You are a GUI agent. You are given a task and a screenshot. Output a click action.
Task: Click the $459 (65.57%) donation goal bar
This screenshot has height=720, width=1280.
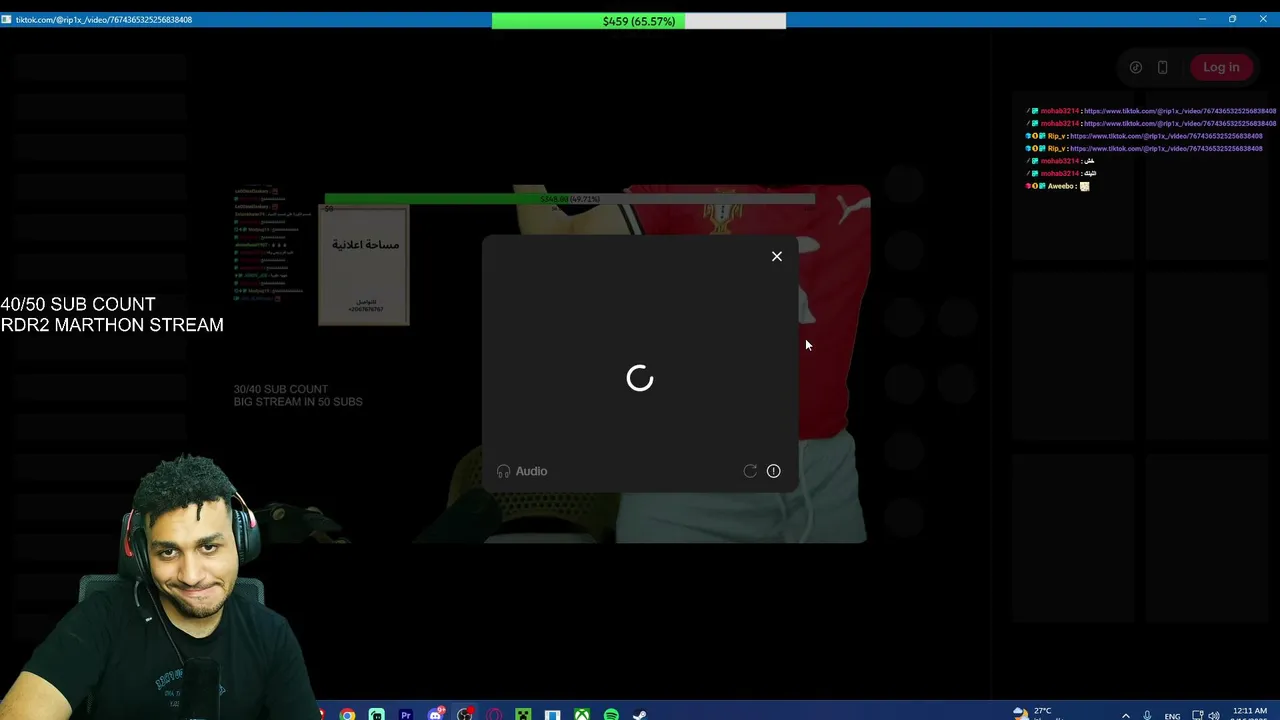pyautogui.click(x=639, y=21)
